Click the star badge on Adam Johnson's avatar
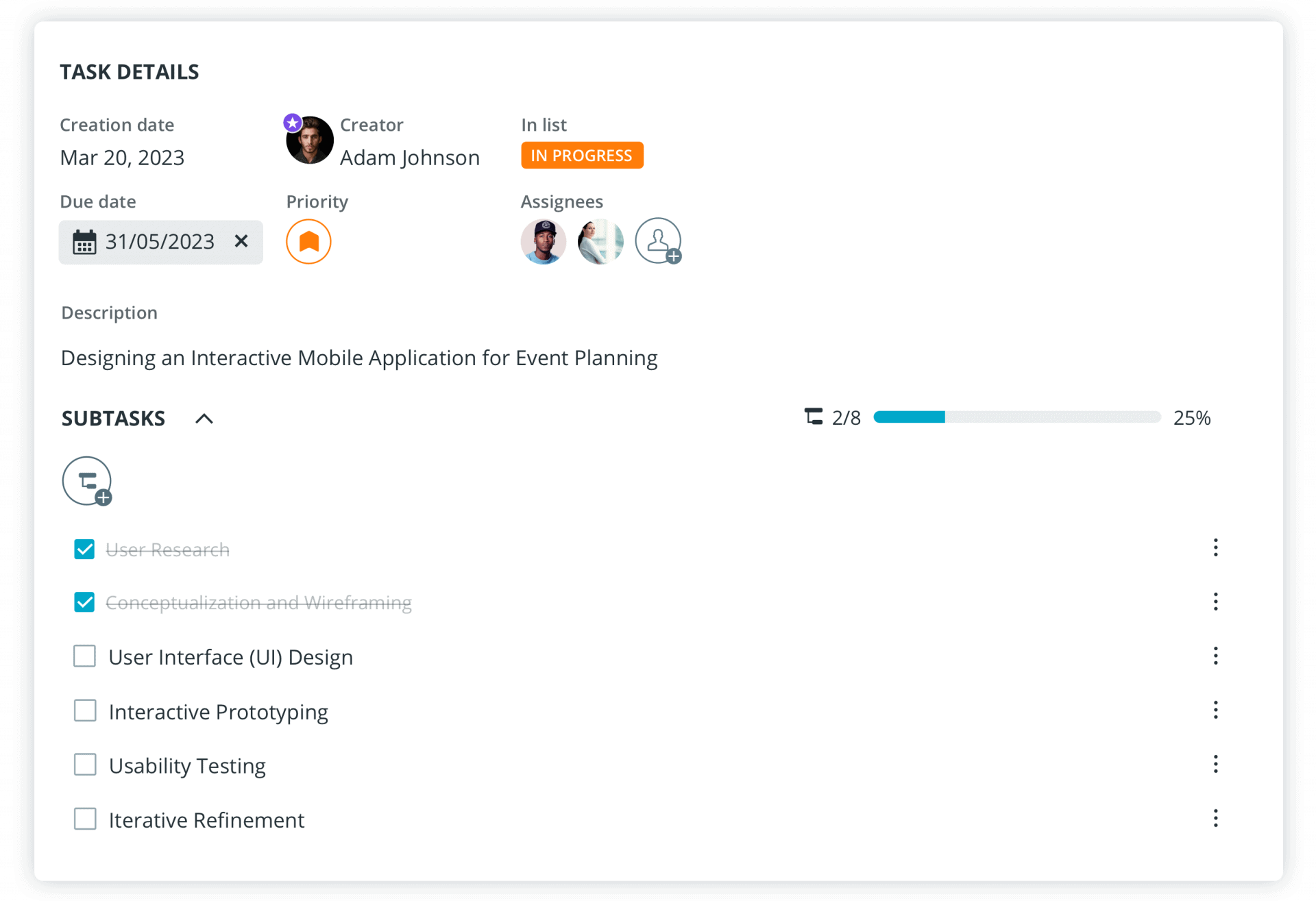 coord(292,121)
